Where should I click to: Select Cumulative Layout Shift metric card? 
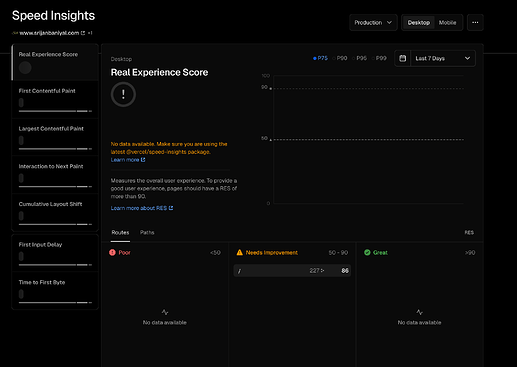click(x=55, y=213)
